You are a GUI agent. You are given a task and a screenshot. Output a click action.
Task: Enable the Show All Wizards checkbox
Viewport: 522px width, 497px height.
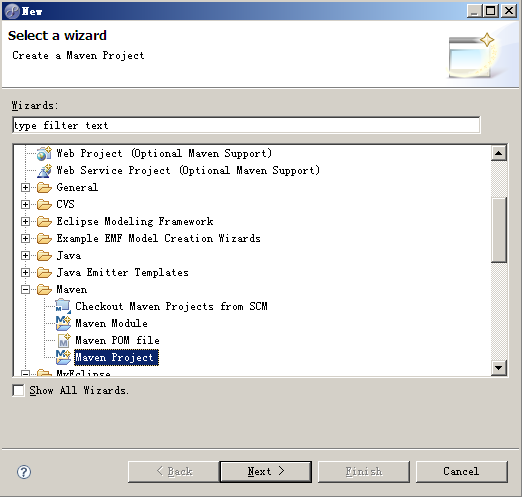pyautogui.click(x=18, y=390)
